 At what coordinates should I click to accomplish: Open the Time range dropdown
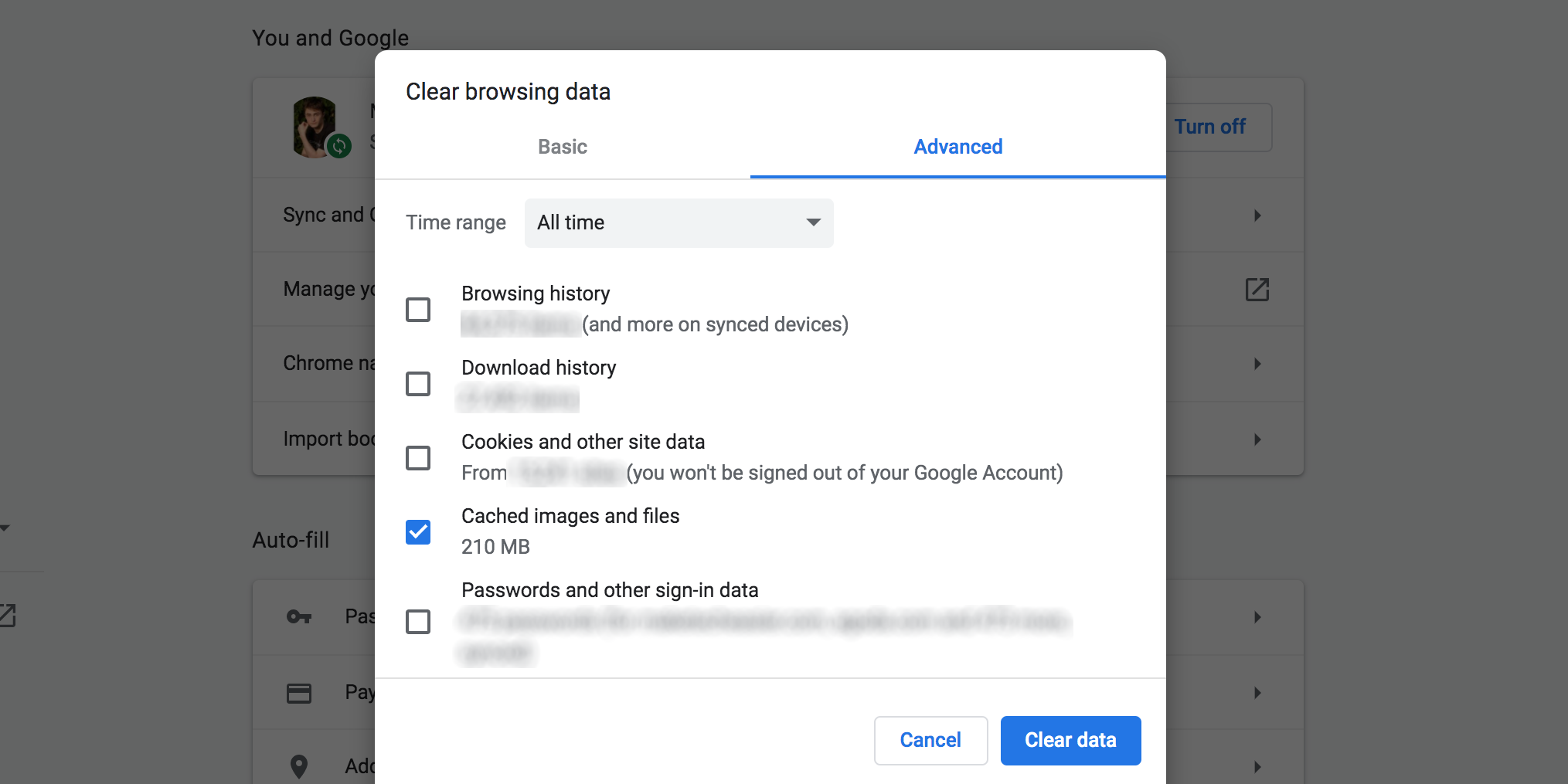pyautogui.click(x=678, y=222)
